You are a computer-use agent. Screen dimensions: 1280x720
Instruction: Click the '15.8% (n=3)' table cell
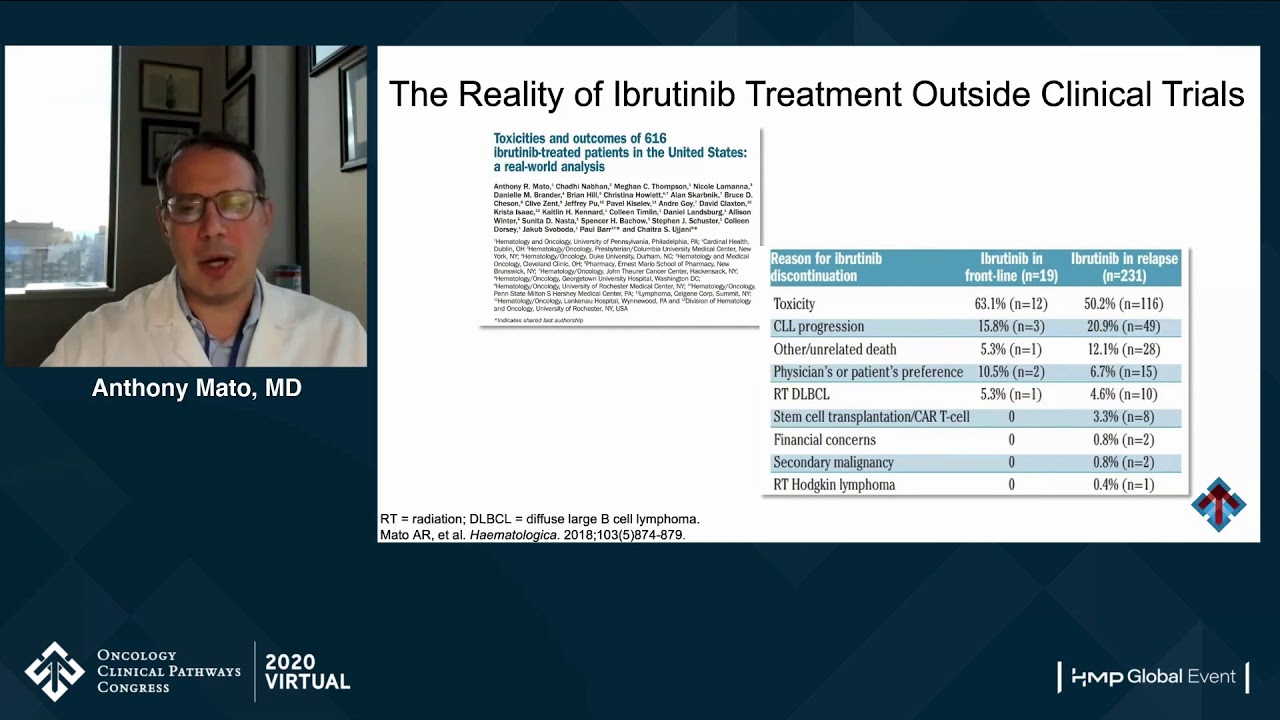tap(1011, 327)
